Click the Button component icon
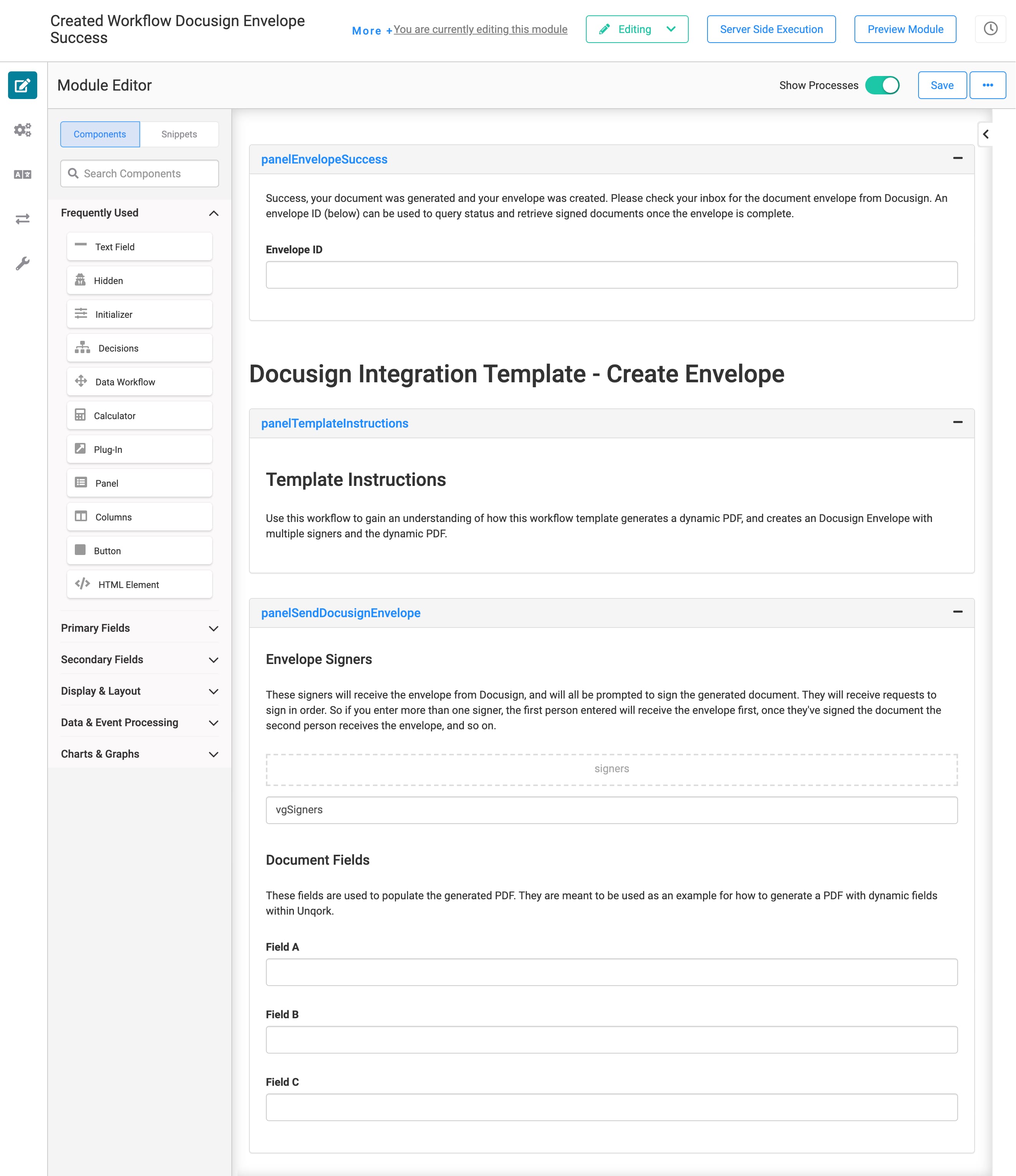Viewport: 1016px width, 1176px height. coord(81,550)
